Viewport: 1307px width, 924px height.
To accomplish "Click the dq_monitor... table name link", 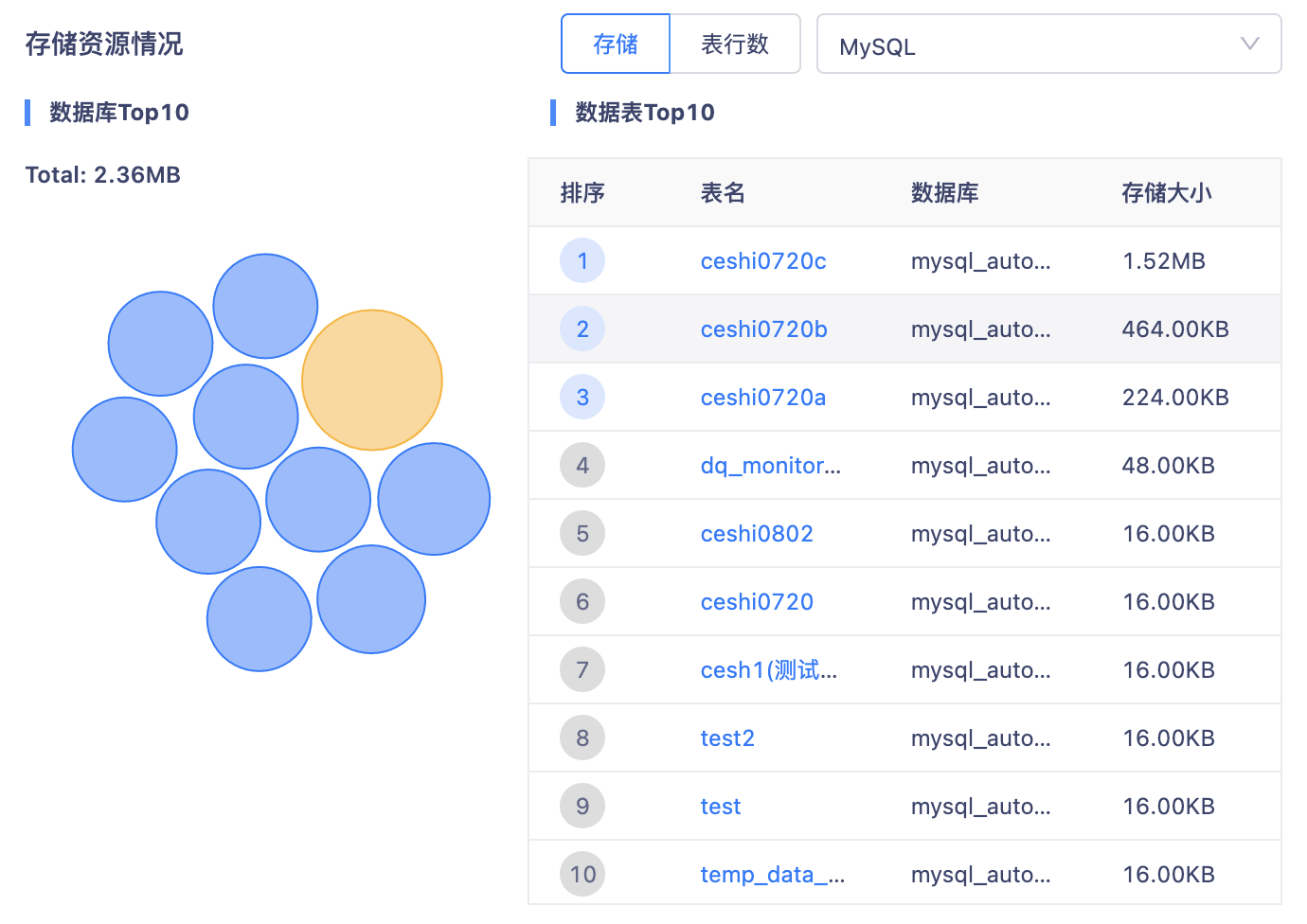I will pos(770,466).
